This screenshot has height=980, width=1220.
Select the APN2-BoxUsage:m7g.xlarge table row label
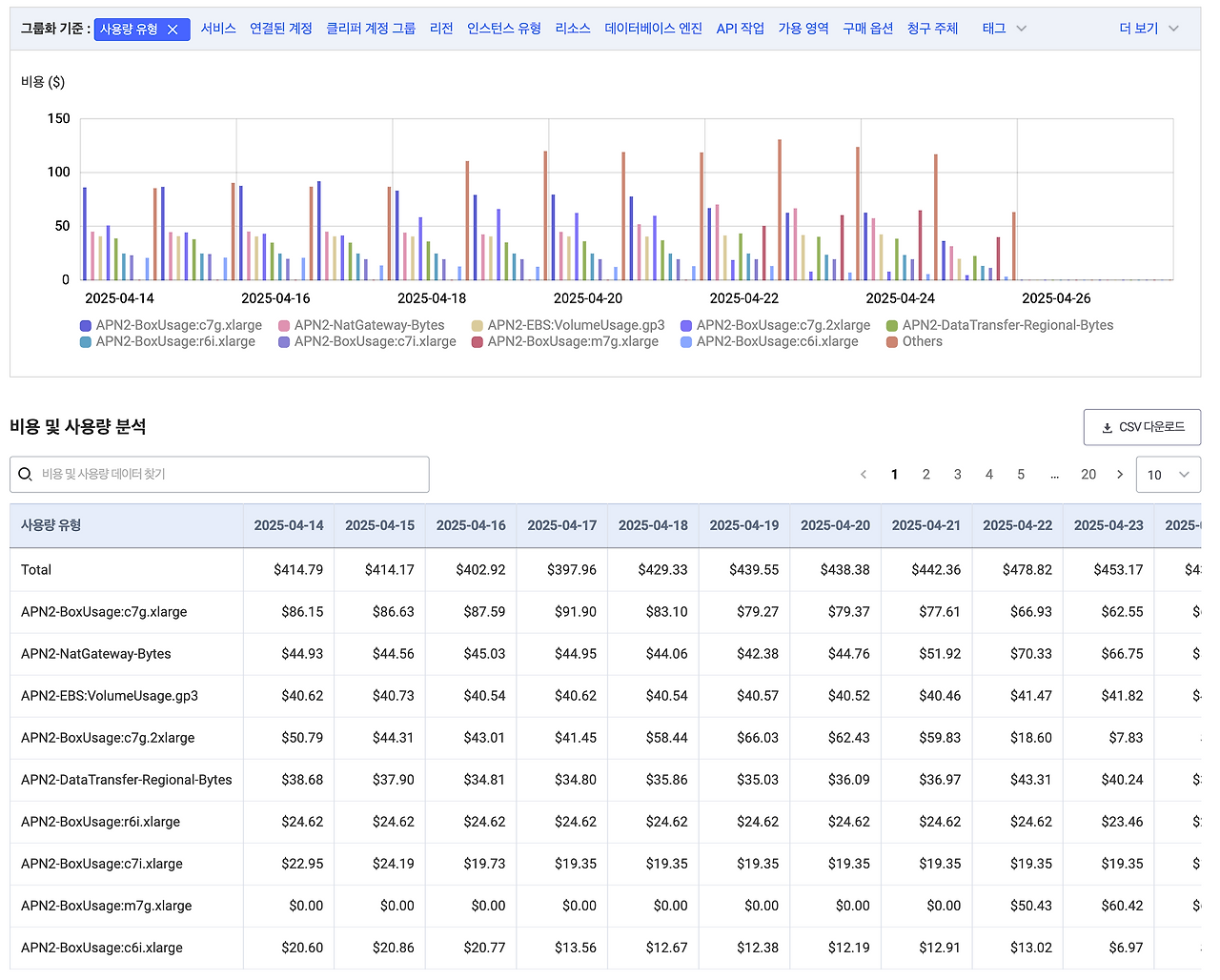pyautogui.click(x=107, y=906)
